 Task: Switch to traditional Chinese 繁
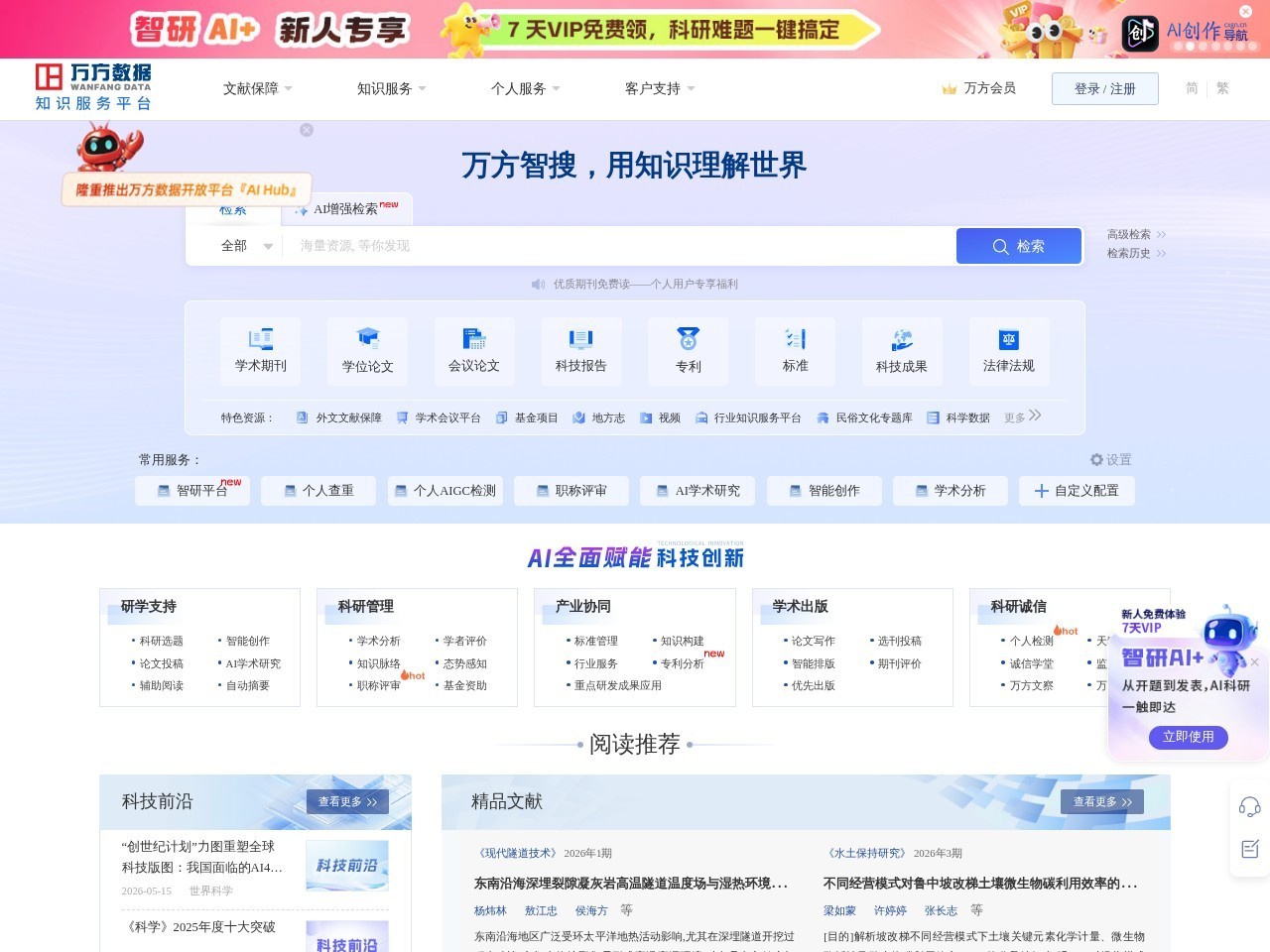(x=1222, y=88)
